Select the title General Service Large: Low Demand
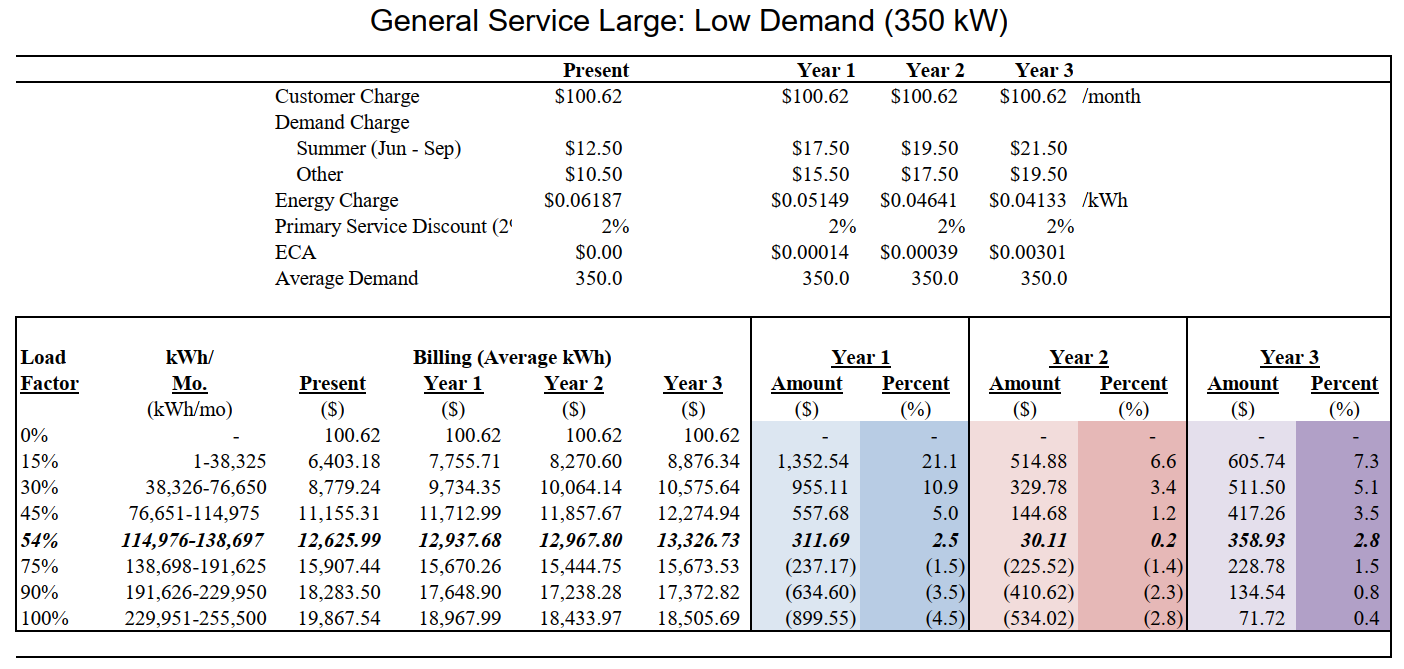Screen dimensions: 1404x669 tap(690, 21)
